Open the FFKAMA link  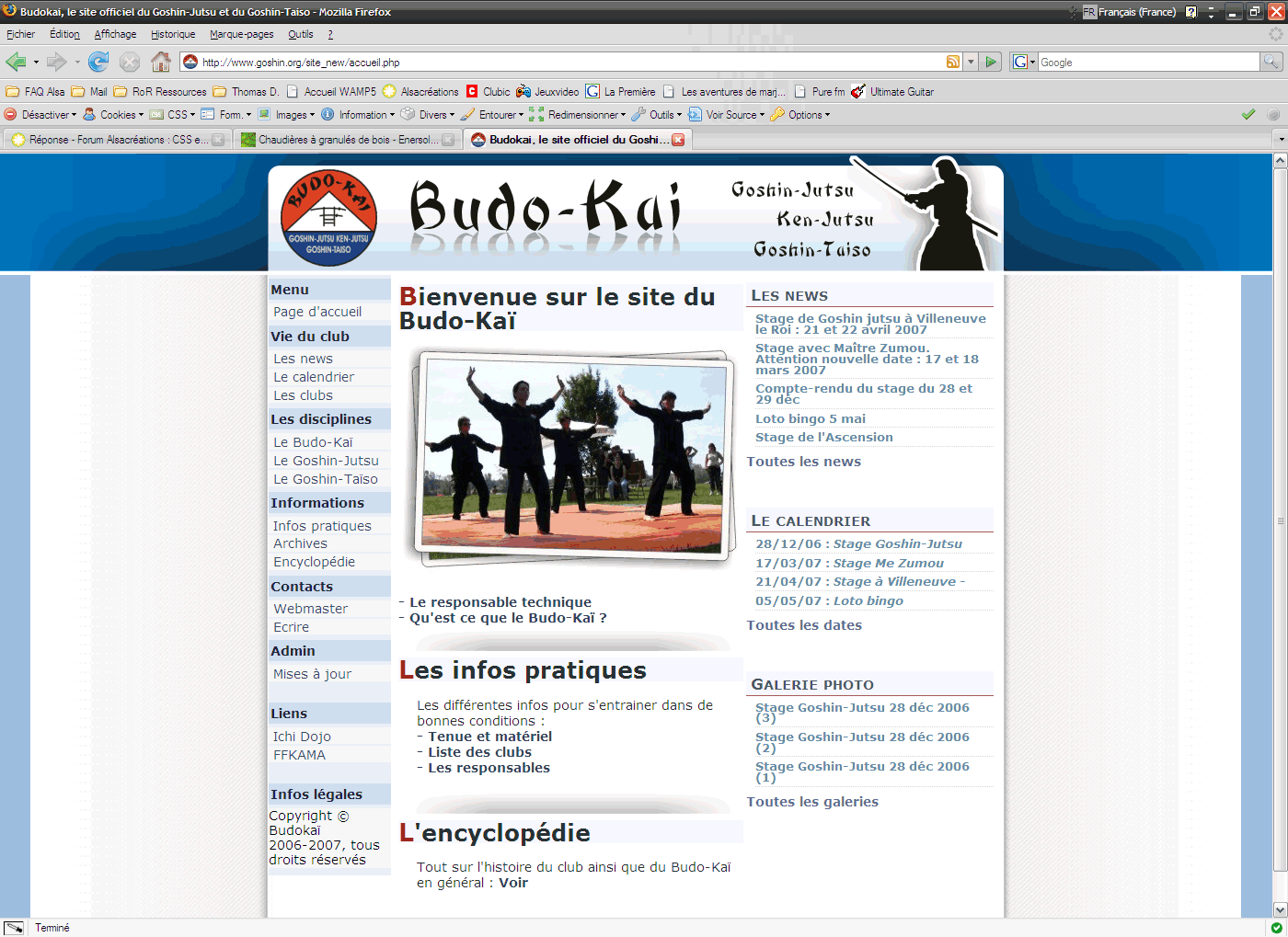point(299,755)
